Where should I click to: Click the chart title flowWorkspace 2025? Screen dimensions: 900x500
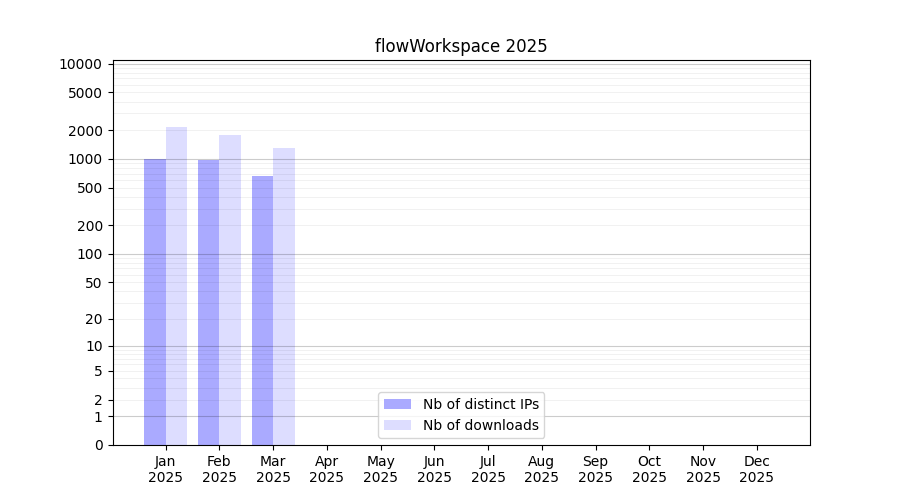461,46
